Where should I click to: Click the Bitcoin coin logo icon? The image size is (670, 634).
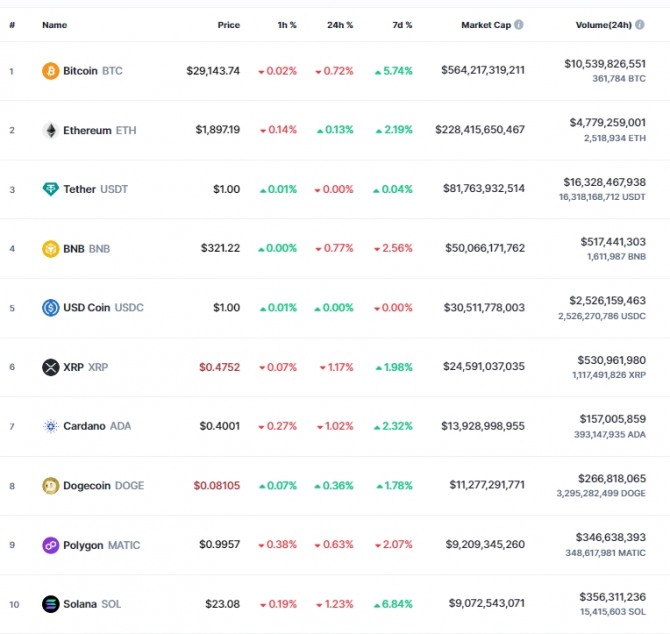50,71
